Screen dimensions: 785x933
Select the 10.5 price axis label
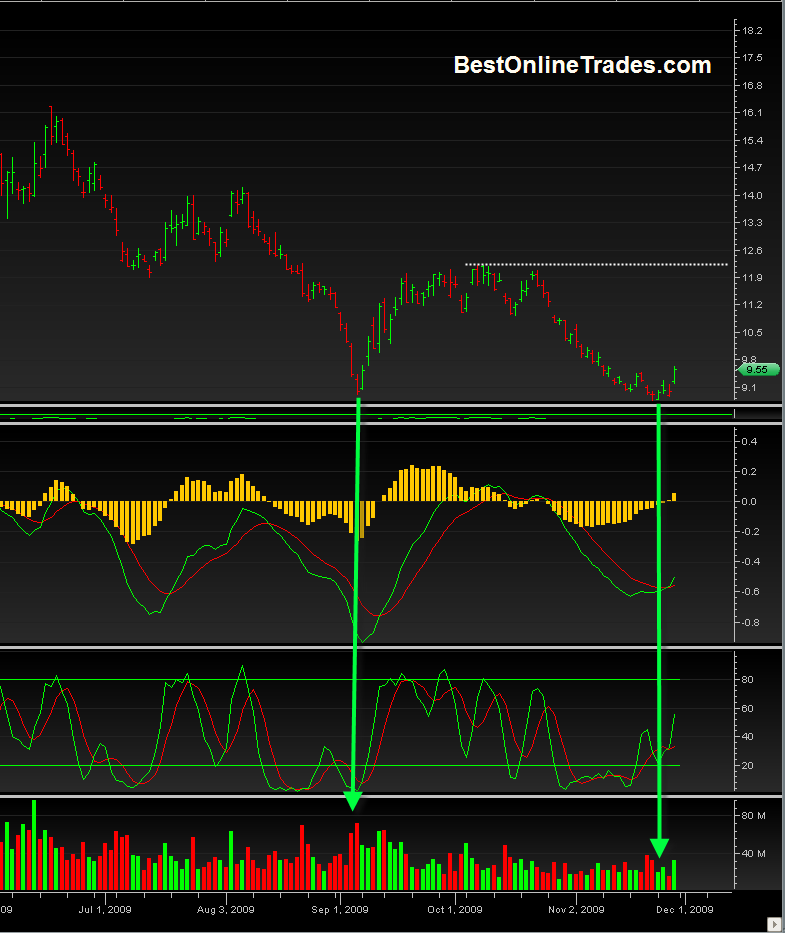(x=752, y=333)
